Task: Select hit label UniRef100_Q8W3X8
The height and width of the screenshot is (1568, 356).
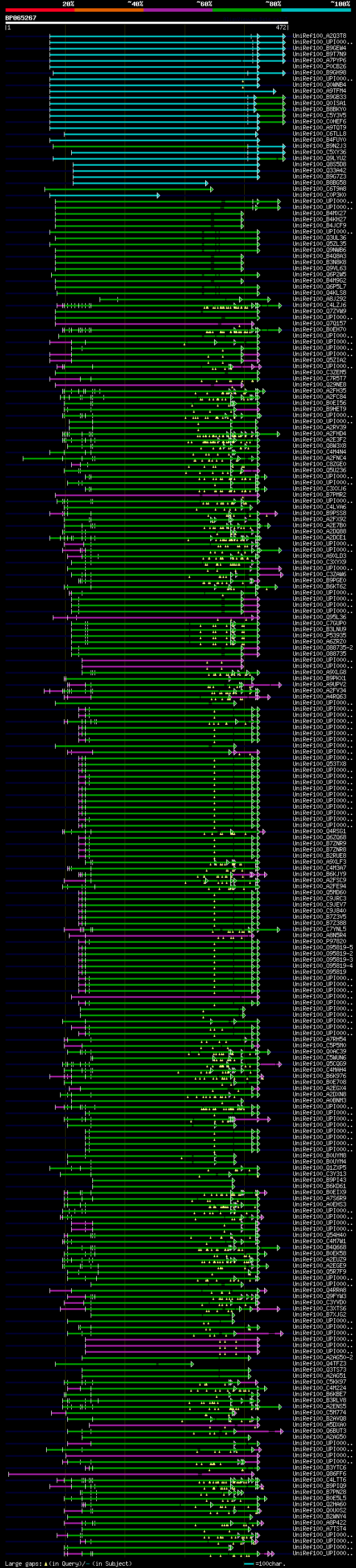Action: coord(319,446)
